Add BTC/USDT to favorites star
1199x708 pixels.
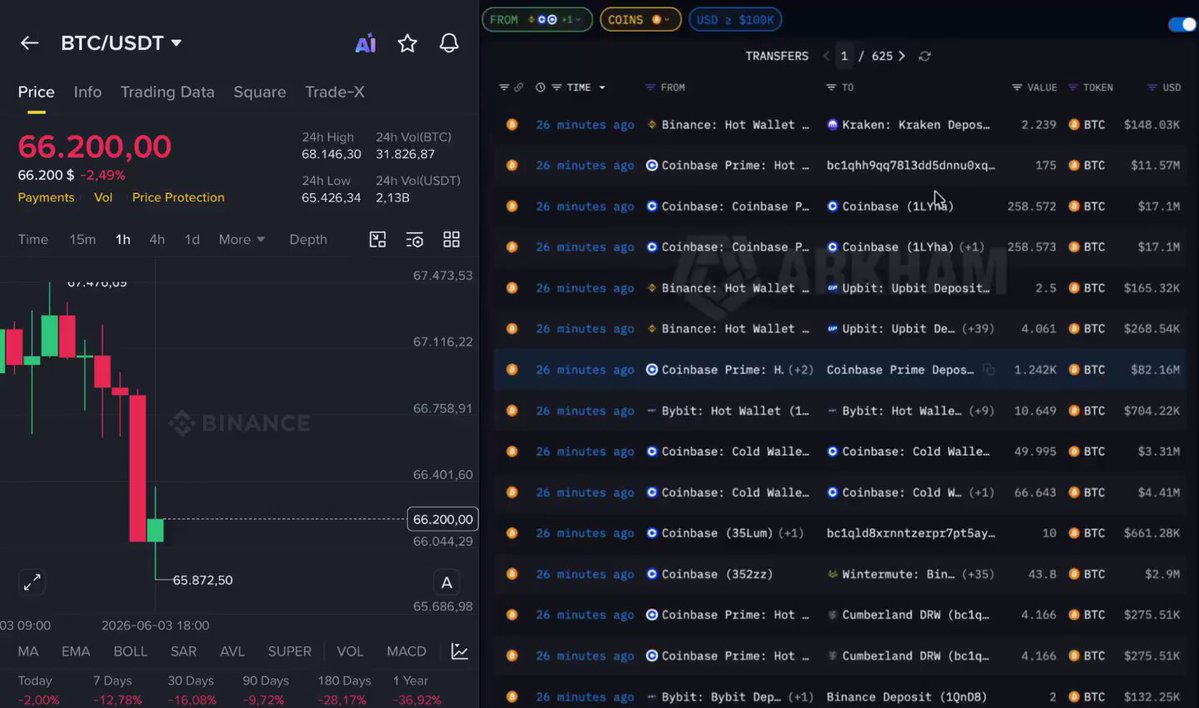click(x=408, y=43)
